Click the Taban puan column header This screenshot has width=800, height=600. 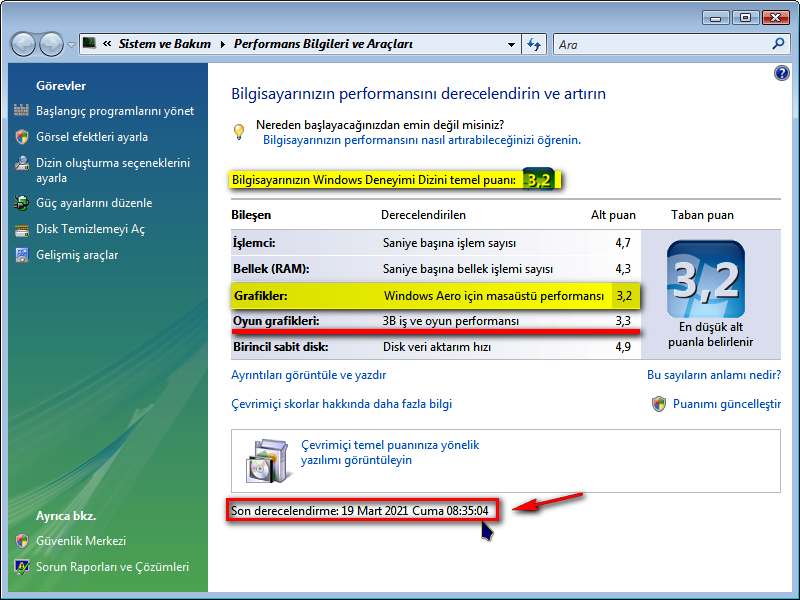(x=703, y=215)
